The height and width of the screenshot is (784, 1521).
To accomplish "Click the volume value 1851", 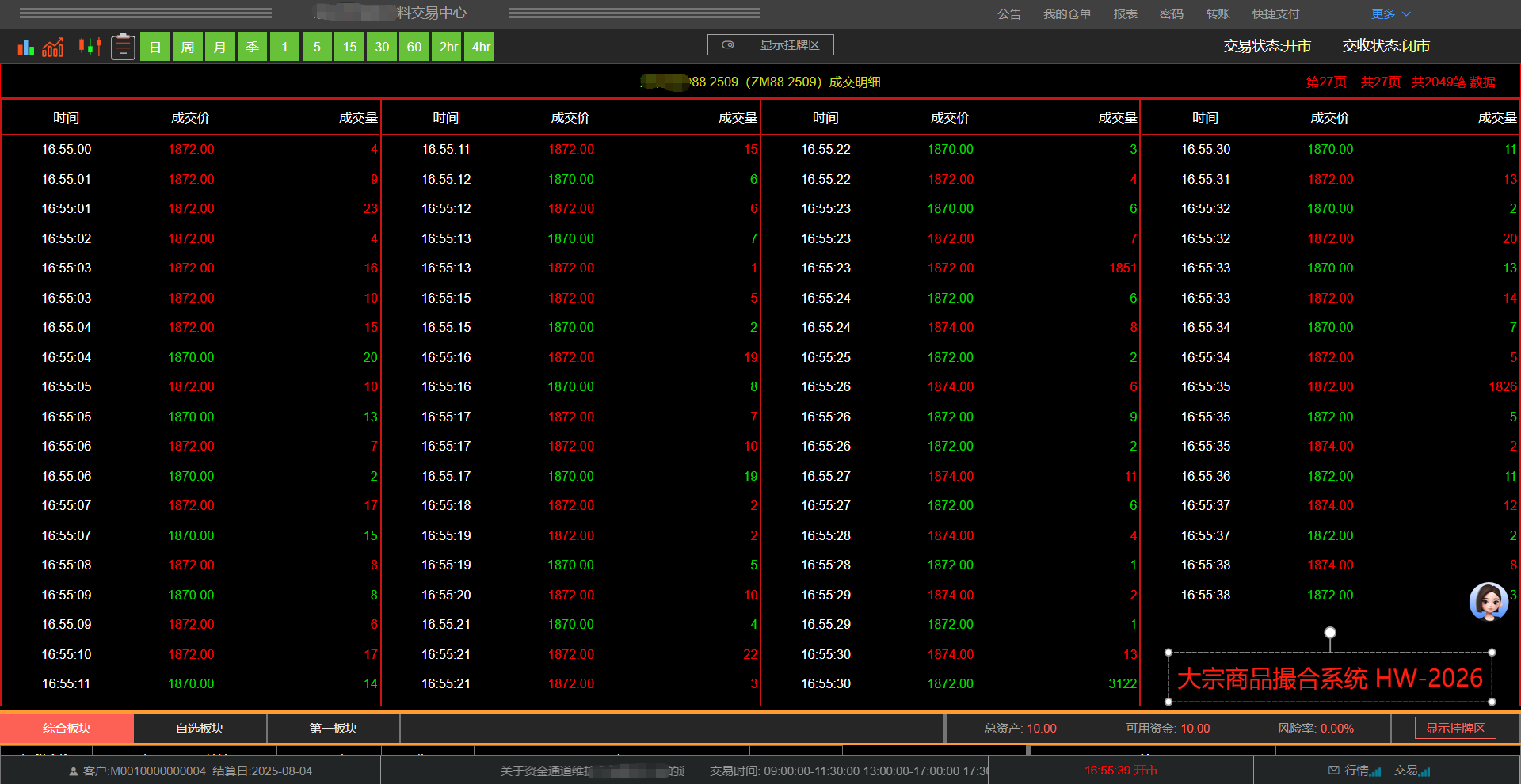I will point(1123,268).
